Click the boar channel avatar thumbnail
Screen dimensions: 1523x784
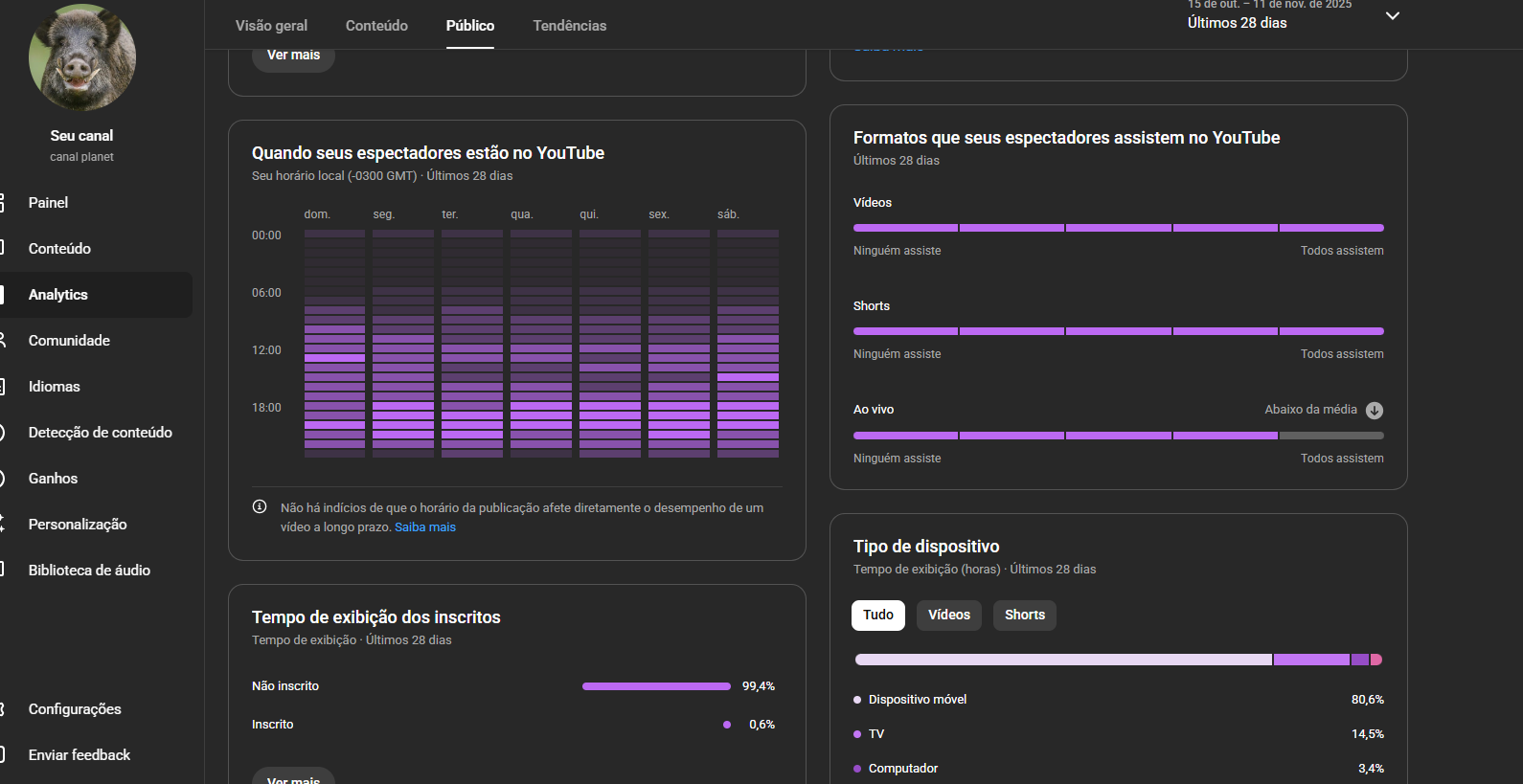pyautogui.click(x=82, y=58)
